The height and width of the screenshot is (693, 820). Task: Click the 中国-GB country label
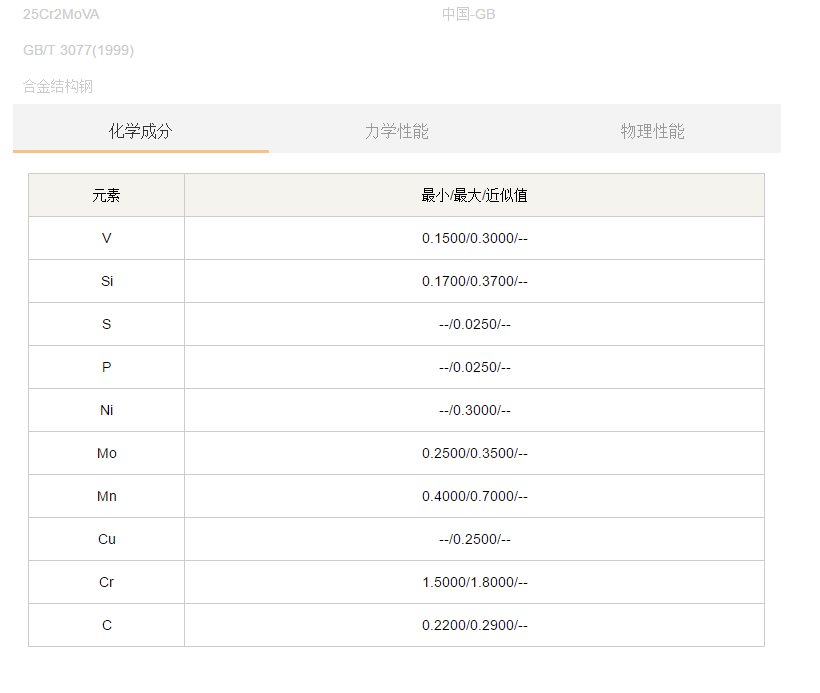point(468,14)
